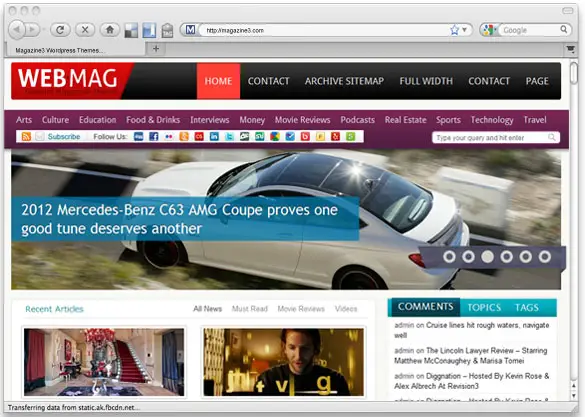The height and width of the screenshot is (417, 585).
Task: Select the filled third slider dot
Action: 487,257
